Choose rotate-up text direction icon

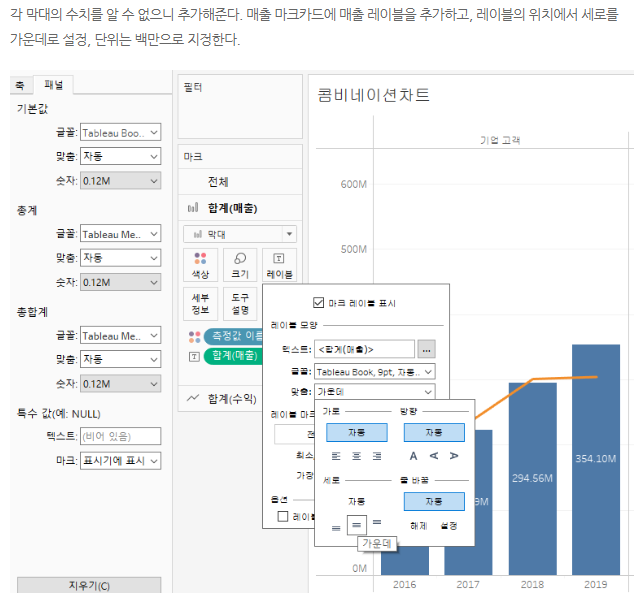tap(434, 456)
